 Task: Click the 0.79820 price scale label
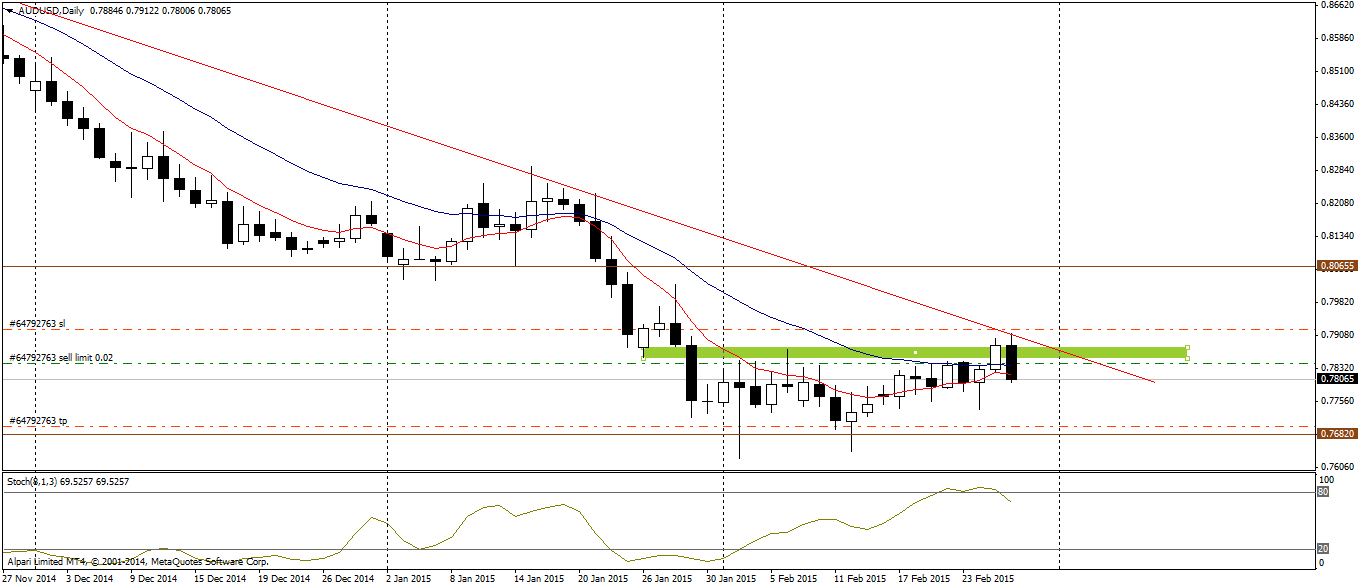[x=1337, y=301]
